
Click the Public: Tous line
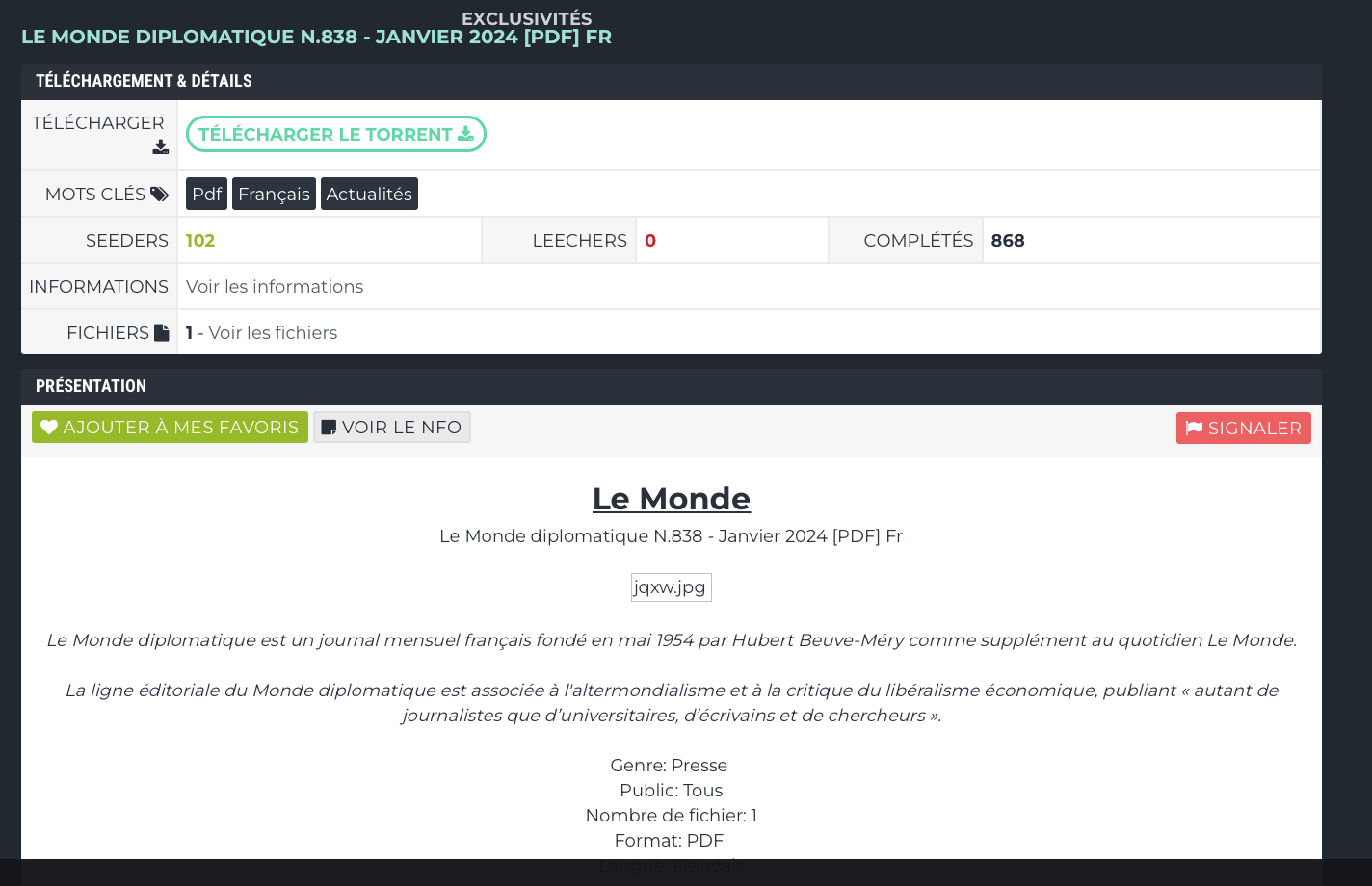[671, 790]
